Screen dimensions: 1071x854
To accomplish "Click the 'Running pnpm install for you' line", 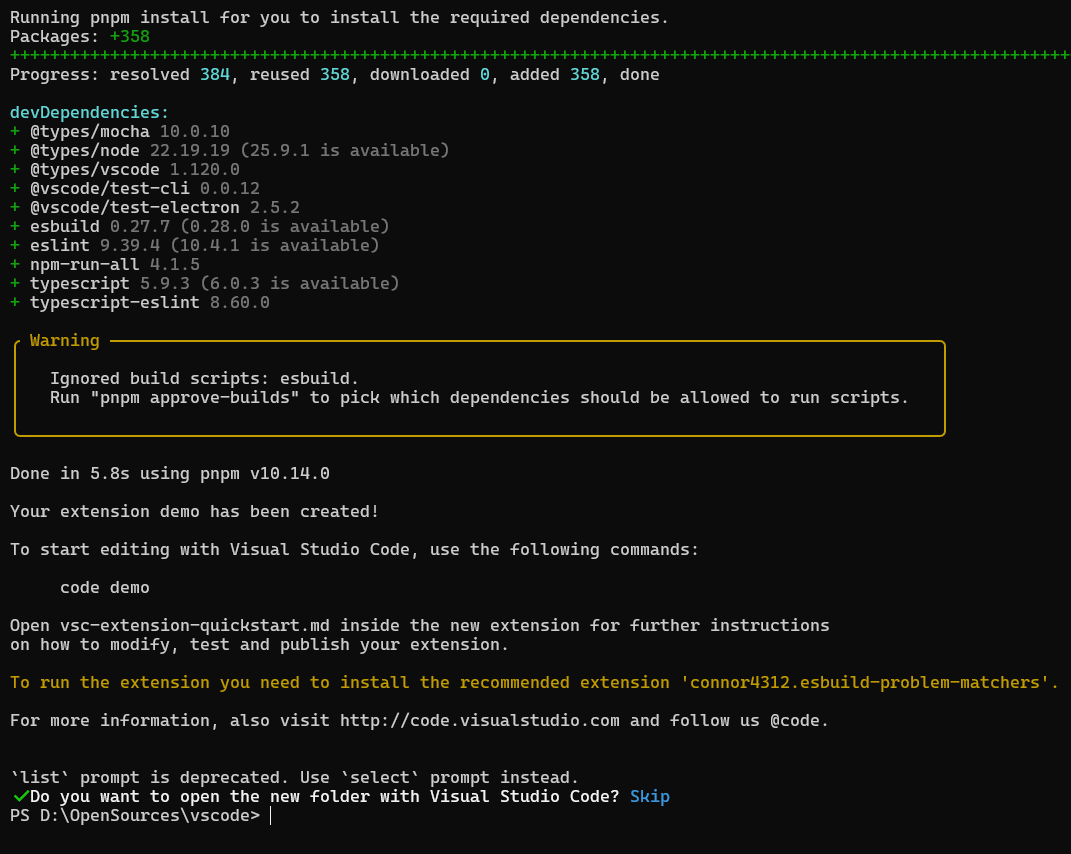I will [x=339, y=18].
